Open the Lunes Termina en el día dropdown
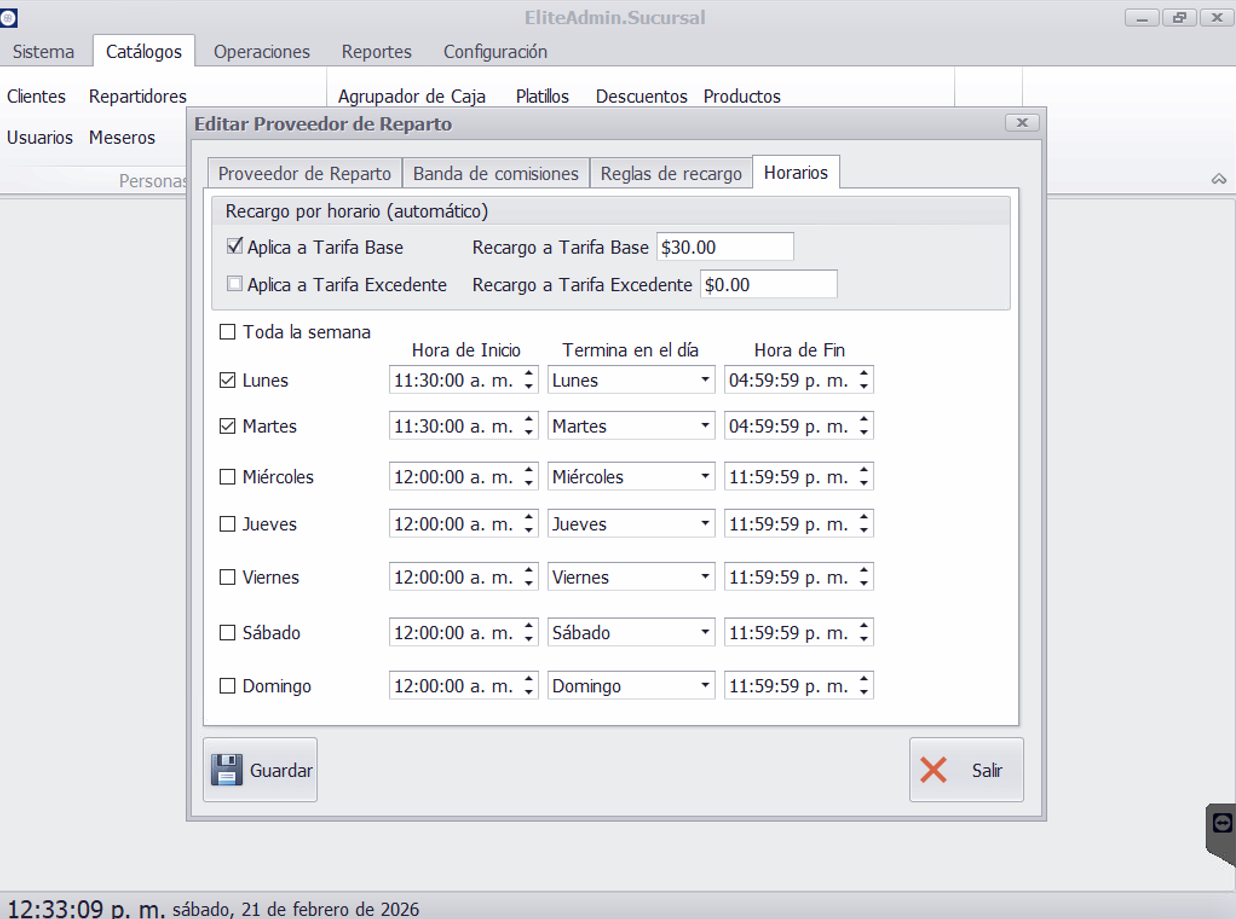Viewport: 1236px width, 919px height. pyautogui.click(x=705, y=380)
